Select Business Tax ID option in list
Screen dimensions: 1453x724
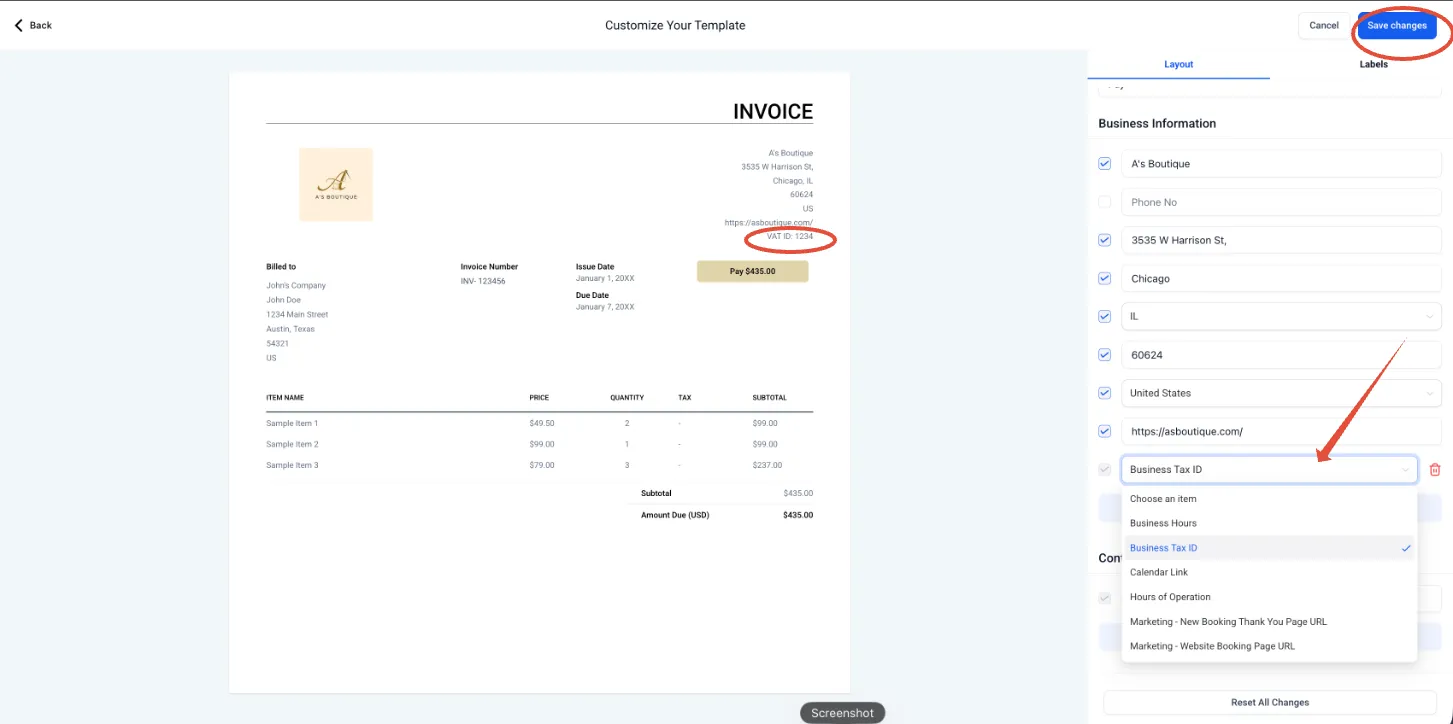pyautogui.click(x=1269, y=548)
